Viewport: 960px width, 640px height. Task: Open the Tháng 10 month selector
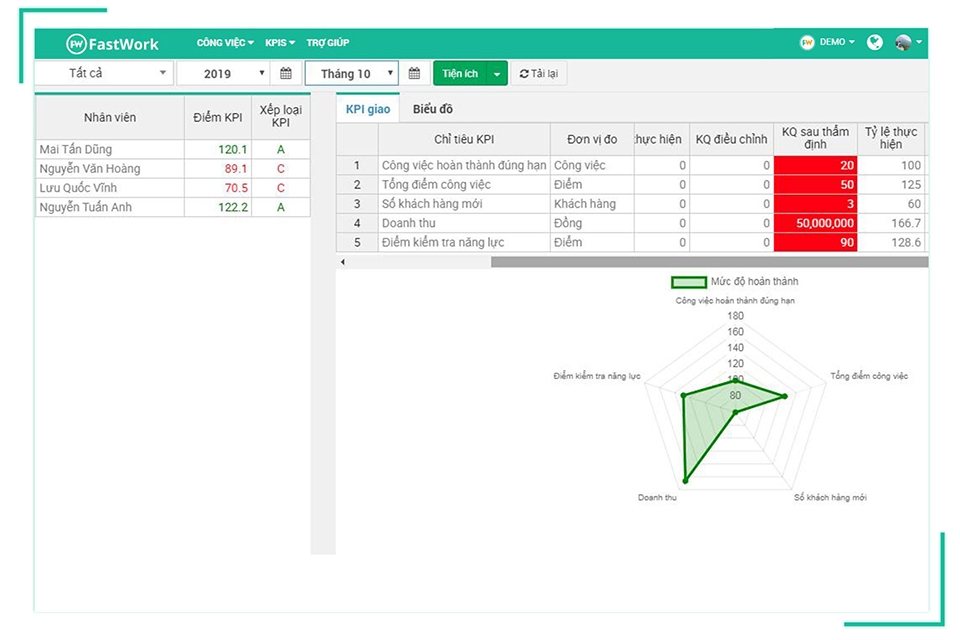(x=351, y=73)
